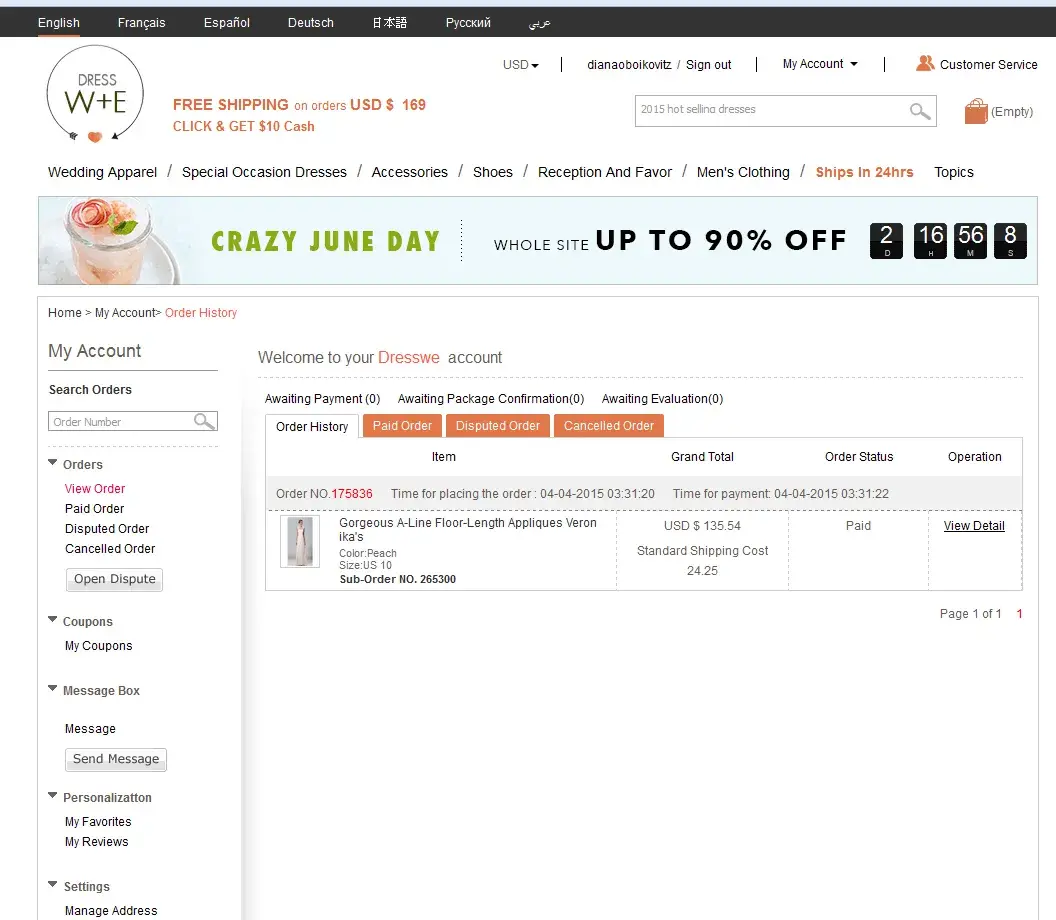The width and height of the screenshot is (1056, 920).
Task: Click the Send Message button
Action: pos(116,759)
